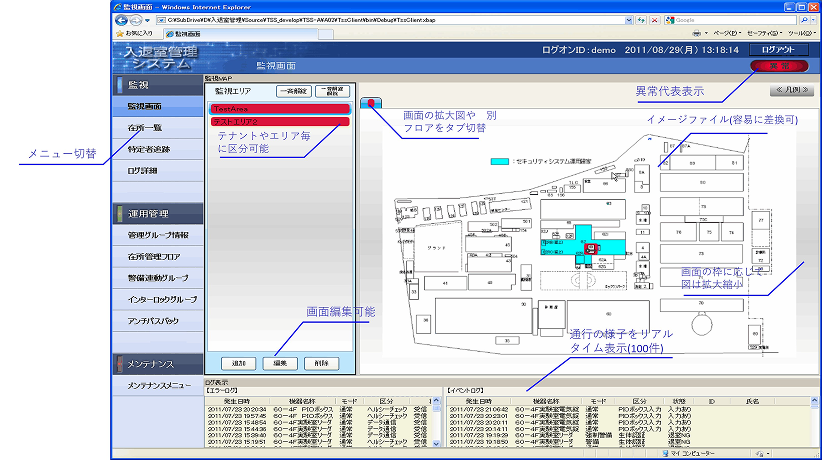Click the 追加 button

[x=238, y=363]
